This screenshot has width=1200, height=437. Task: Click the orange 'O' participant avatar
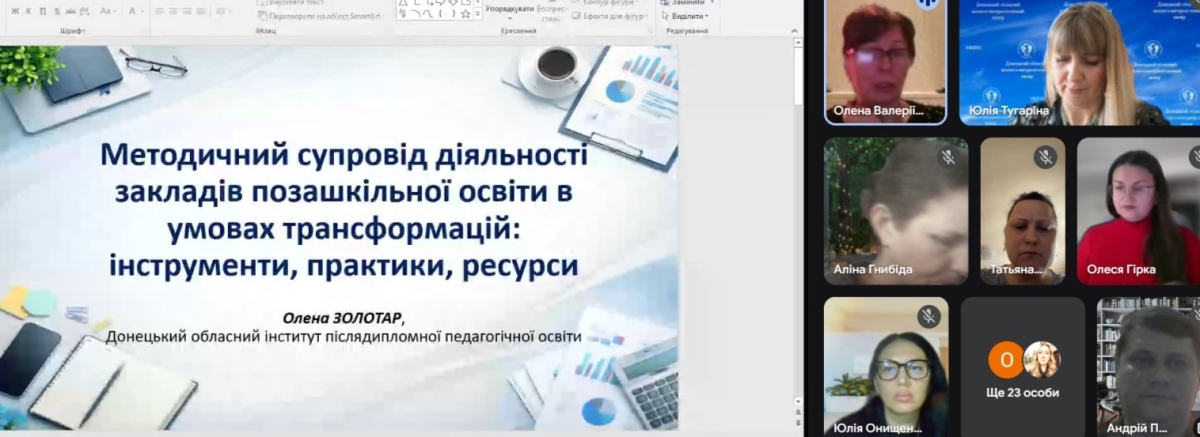(1005, 359)
